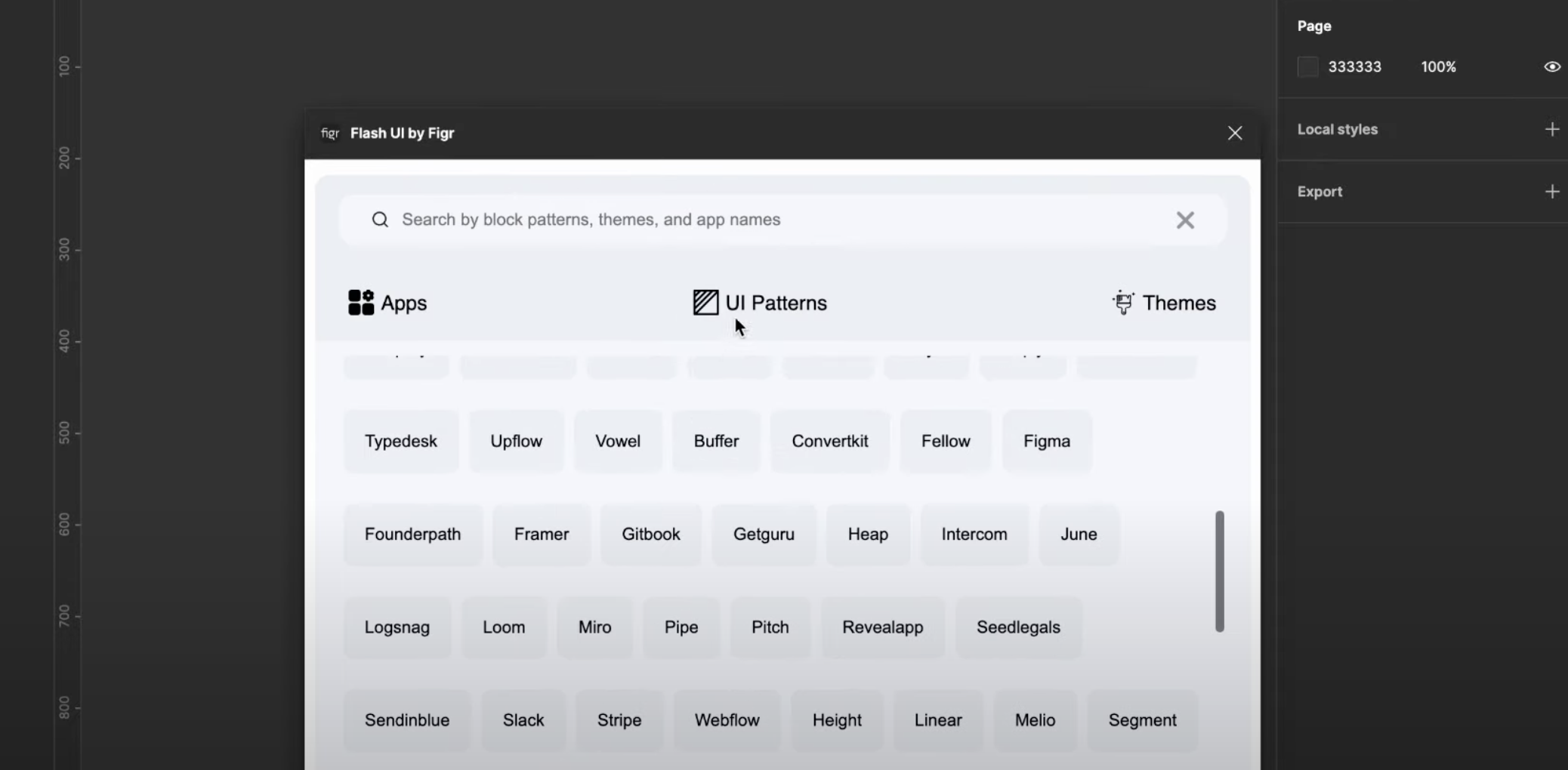Click the magnifier search icon

click(x=380, y=220)
